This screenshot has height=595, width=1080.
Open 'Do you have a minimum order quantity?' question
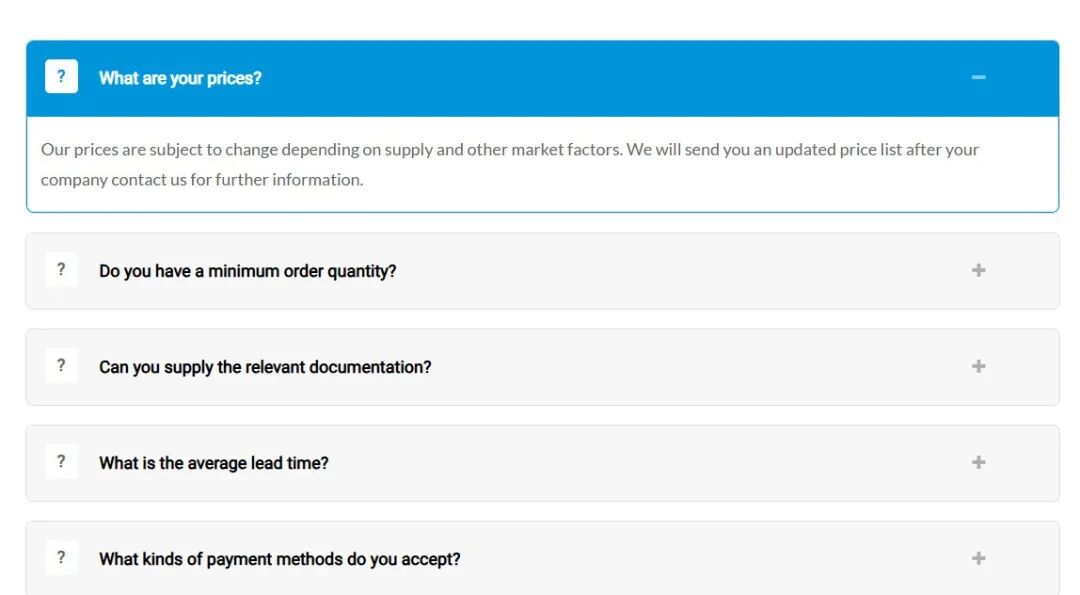[x=247, y=271]
